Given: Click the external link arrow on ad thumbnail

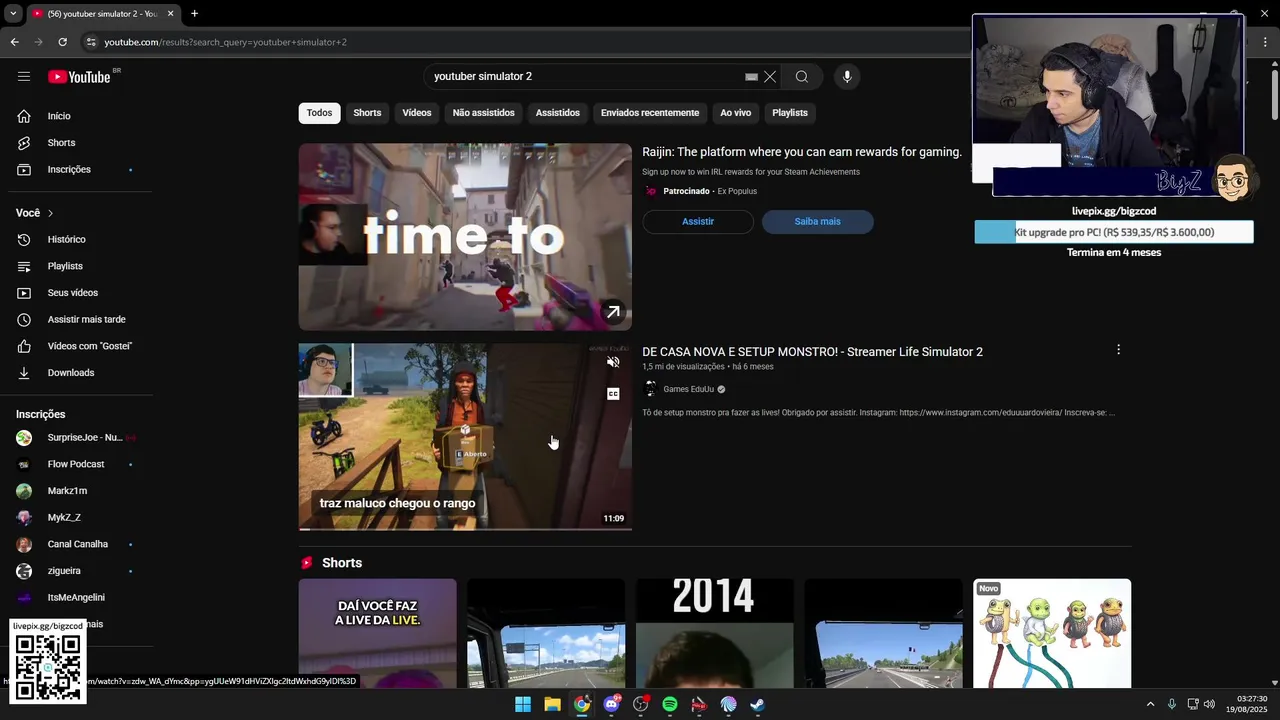Looking at the screenshot, I should [x=613, y=312].
